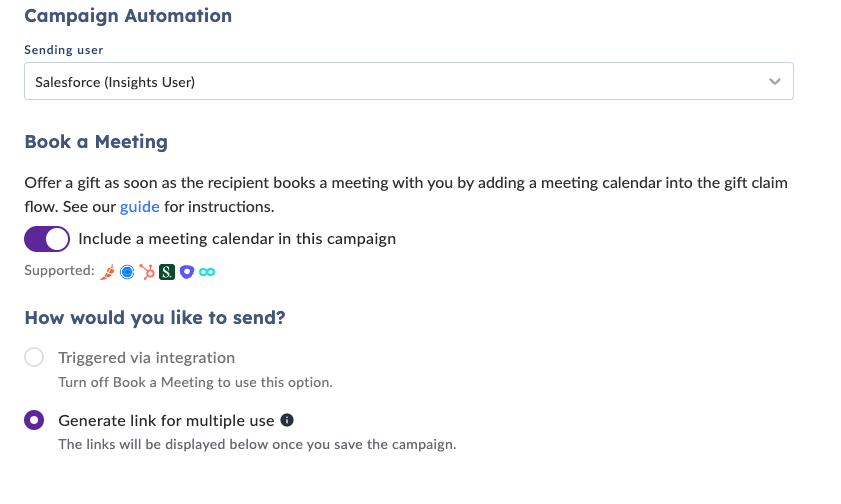Click the Calendly blue circle icon
The width and height of the screenshot is (841, 504).
click(x=127, y=272)
